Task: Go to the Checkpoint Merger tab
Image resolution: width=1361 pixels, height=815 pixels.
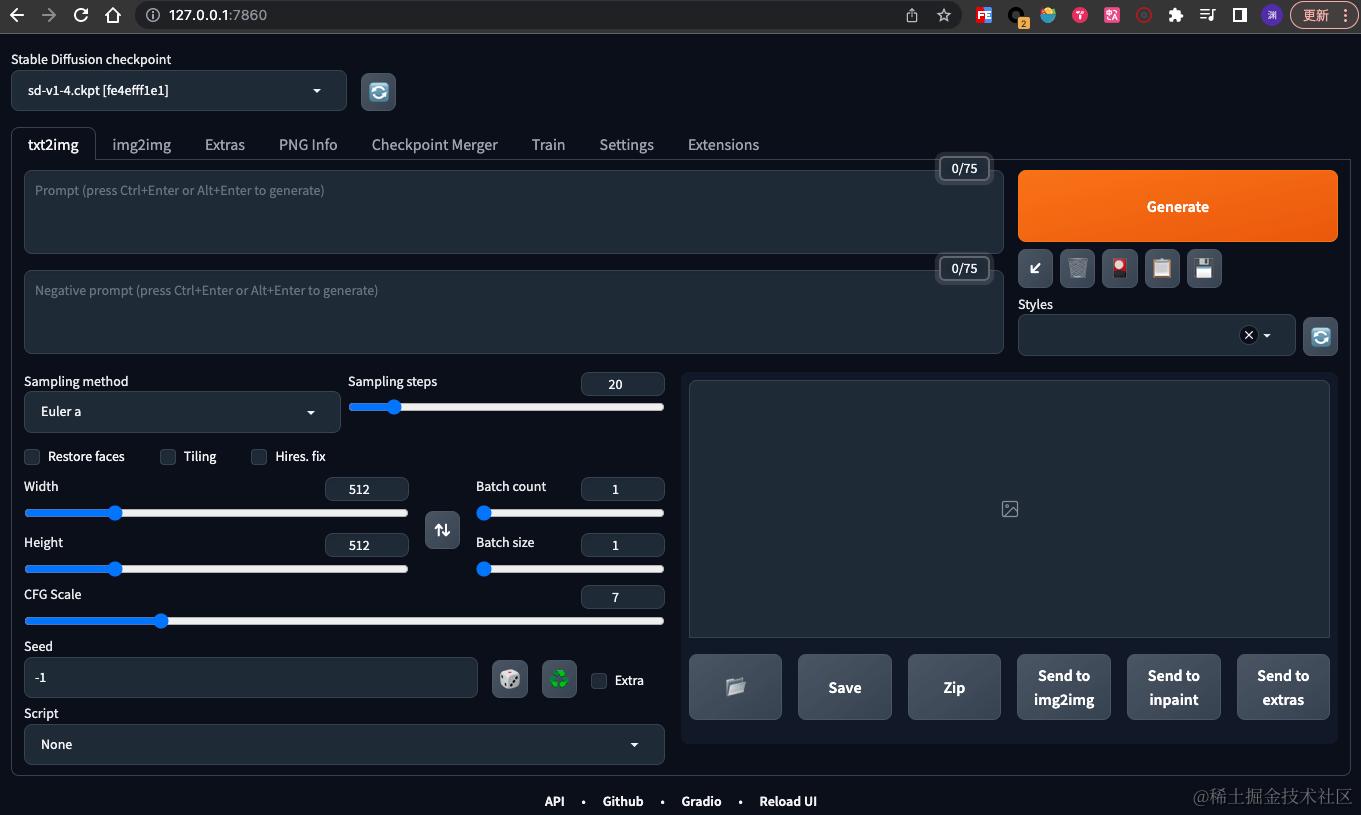Action: click(x=435, y=145)
